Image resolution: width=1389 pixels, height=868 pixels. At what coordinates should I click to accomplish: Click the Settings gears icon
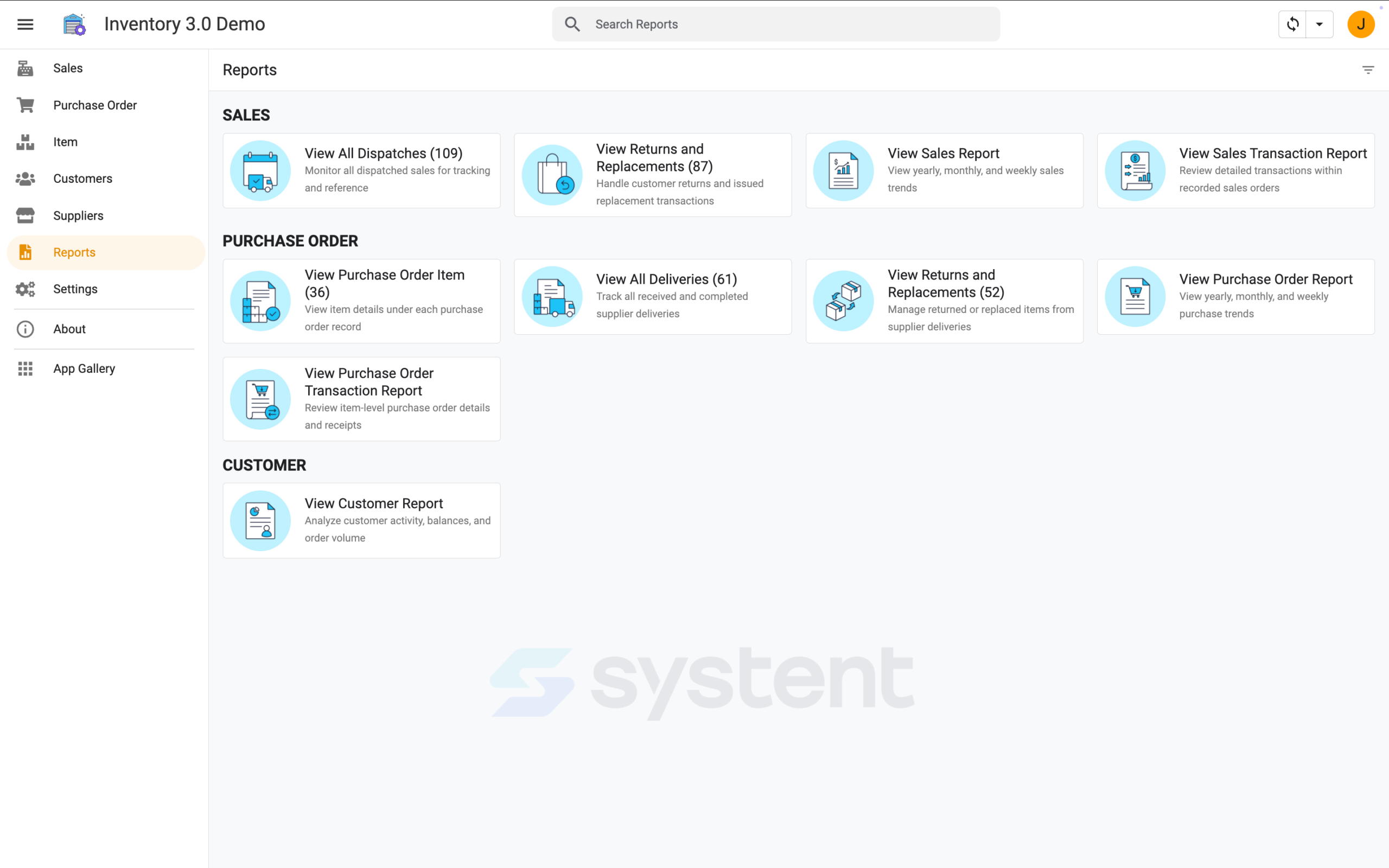click(x=26, y=289)
